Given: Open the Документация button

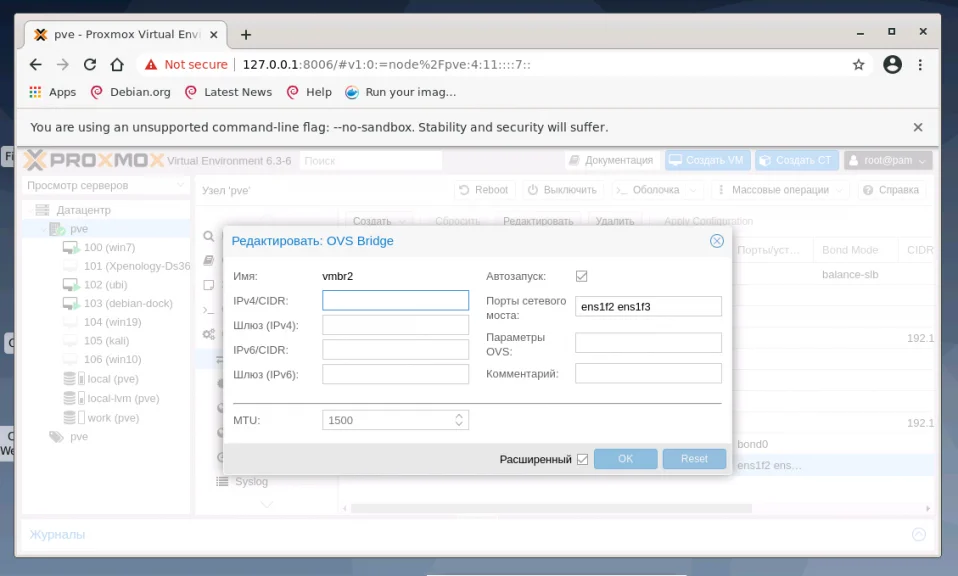Looking at the screenshot, I should click(612, 160).
